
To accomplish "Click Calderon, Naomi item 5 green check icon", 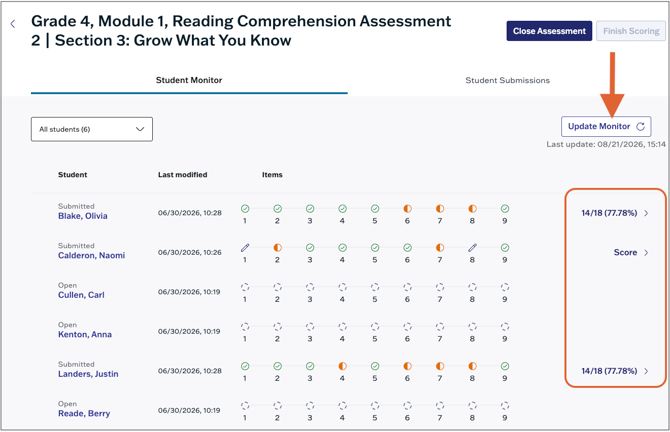I will [375, 247].
